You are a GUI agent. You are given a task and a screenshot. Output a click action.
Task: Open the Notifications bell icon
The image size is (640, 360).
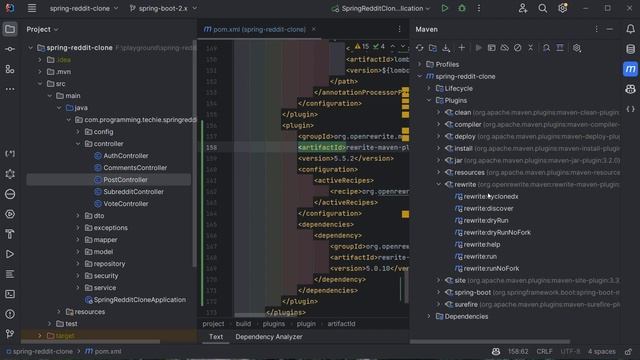[630, 29]
